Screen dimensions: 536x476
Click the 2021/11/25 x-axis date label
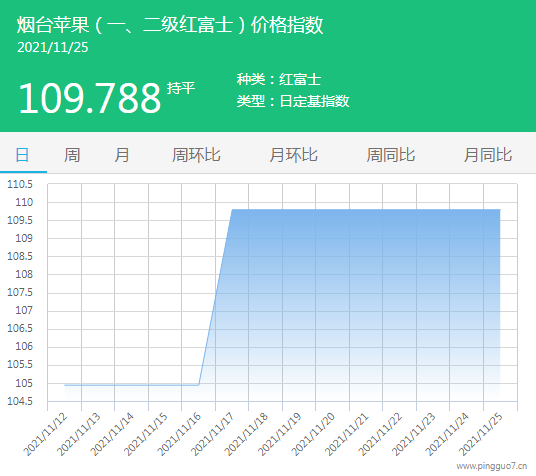(481, 434)
